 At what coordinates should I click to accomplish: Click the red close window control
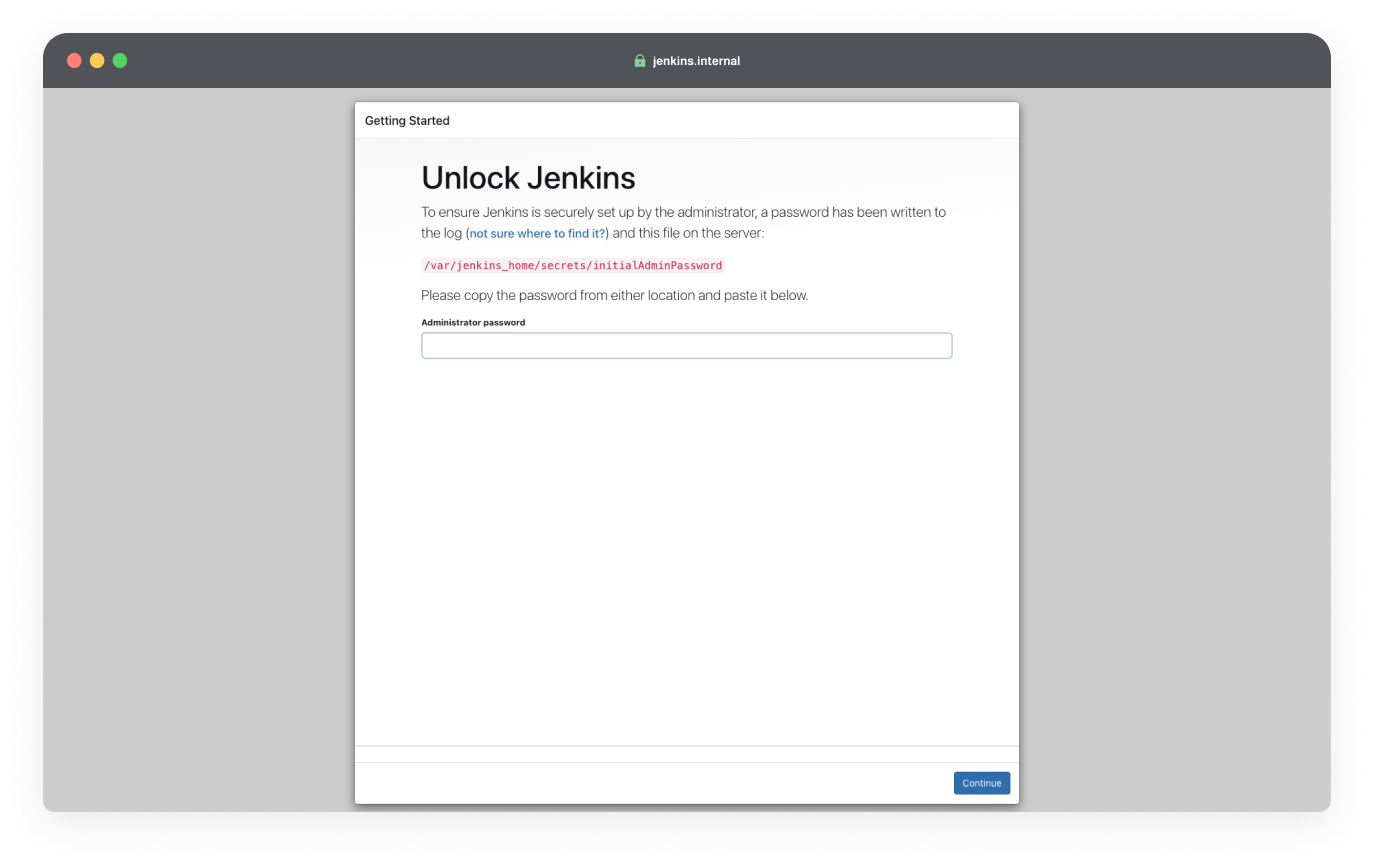tap(74, 60)
